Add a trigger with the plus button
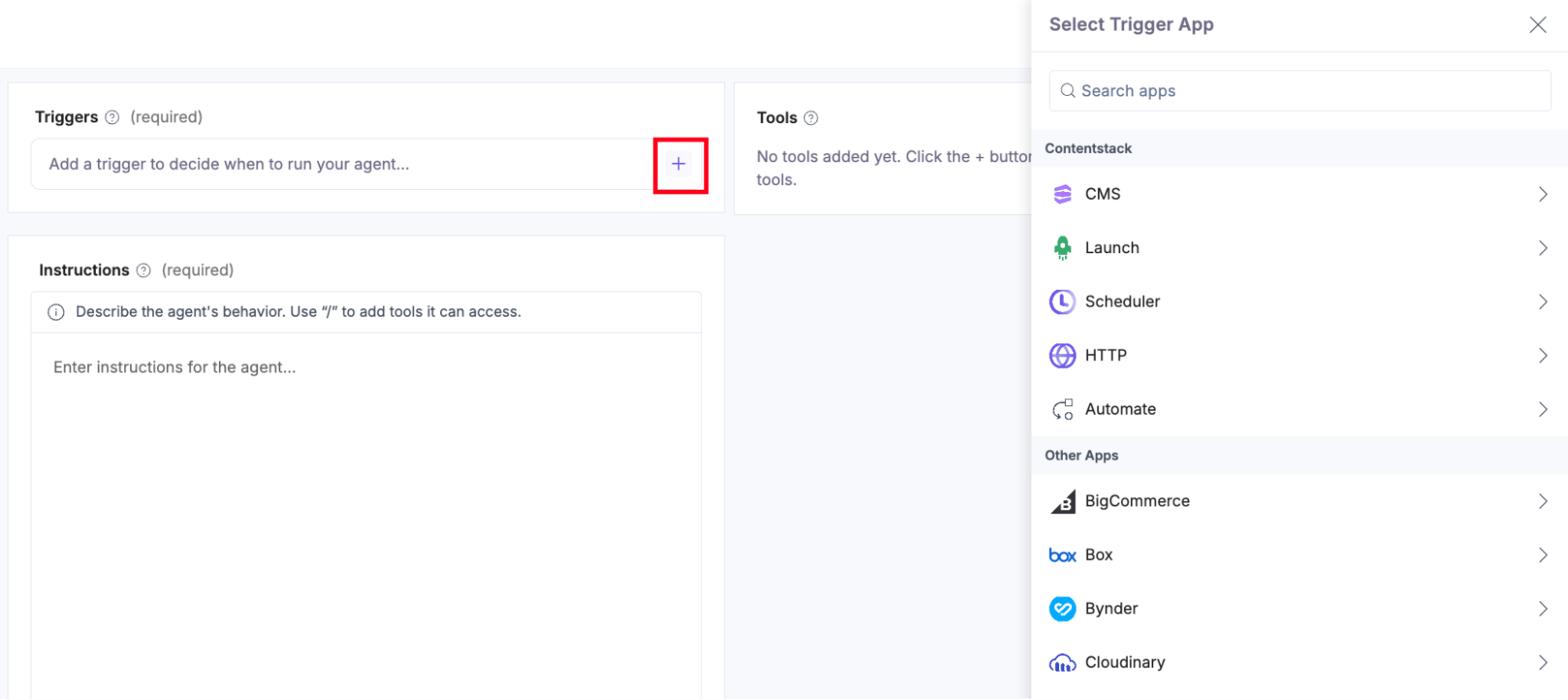 coord(679,164)
